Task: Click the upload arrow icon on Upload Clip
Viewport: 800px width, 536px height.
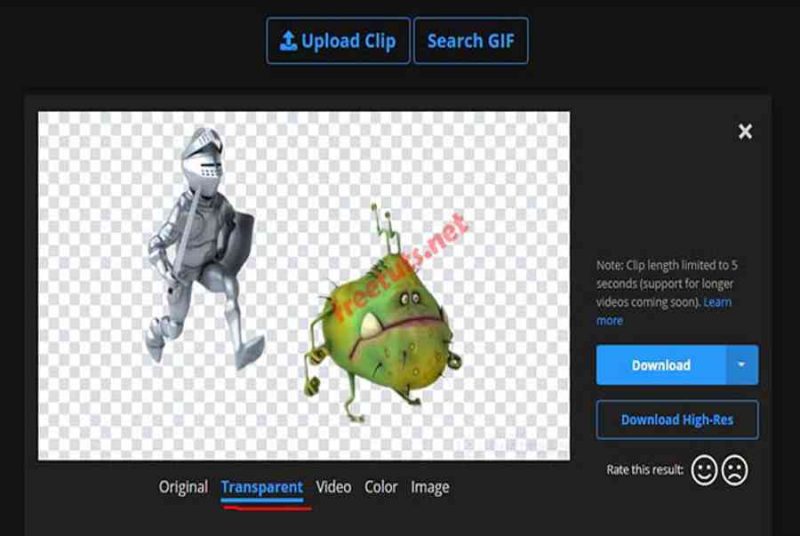Action: pos(288,41)
